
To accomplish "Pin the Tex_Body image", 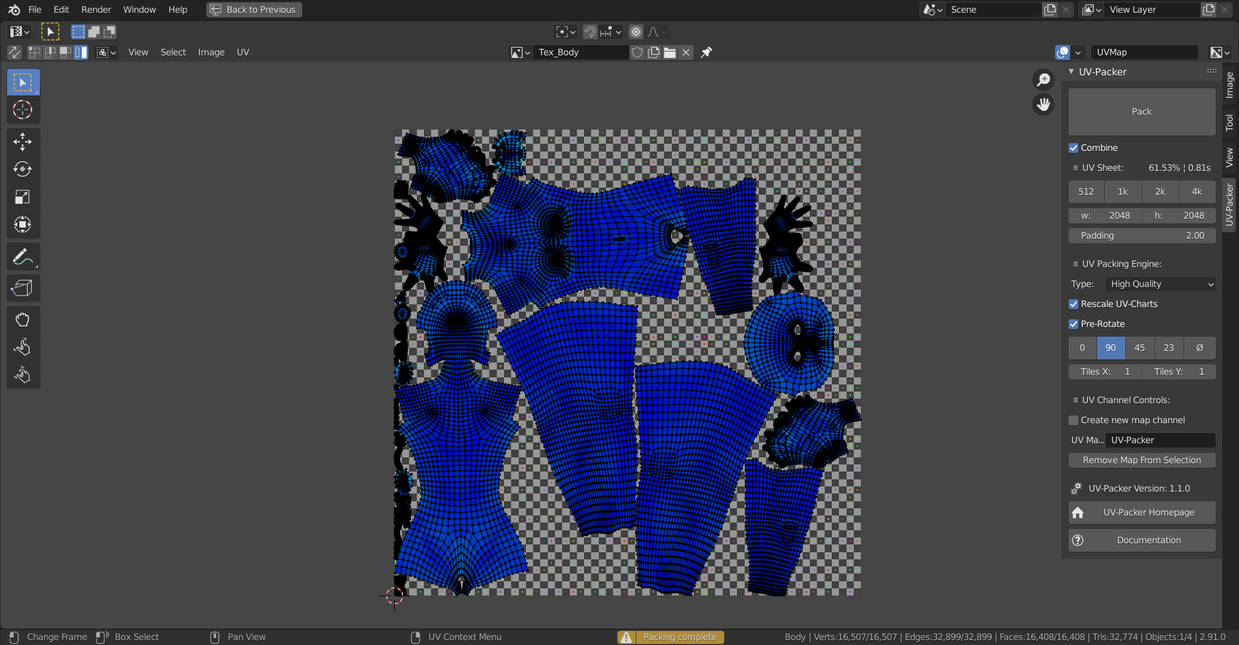I will (x=706, y=52).
